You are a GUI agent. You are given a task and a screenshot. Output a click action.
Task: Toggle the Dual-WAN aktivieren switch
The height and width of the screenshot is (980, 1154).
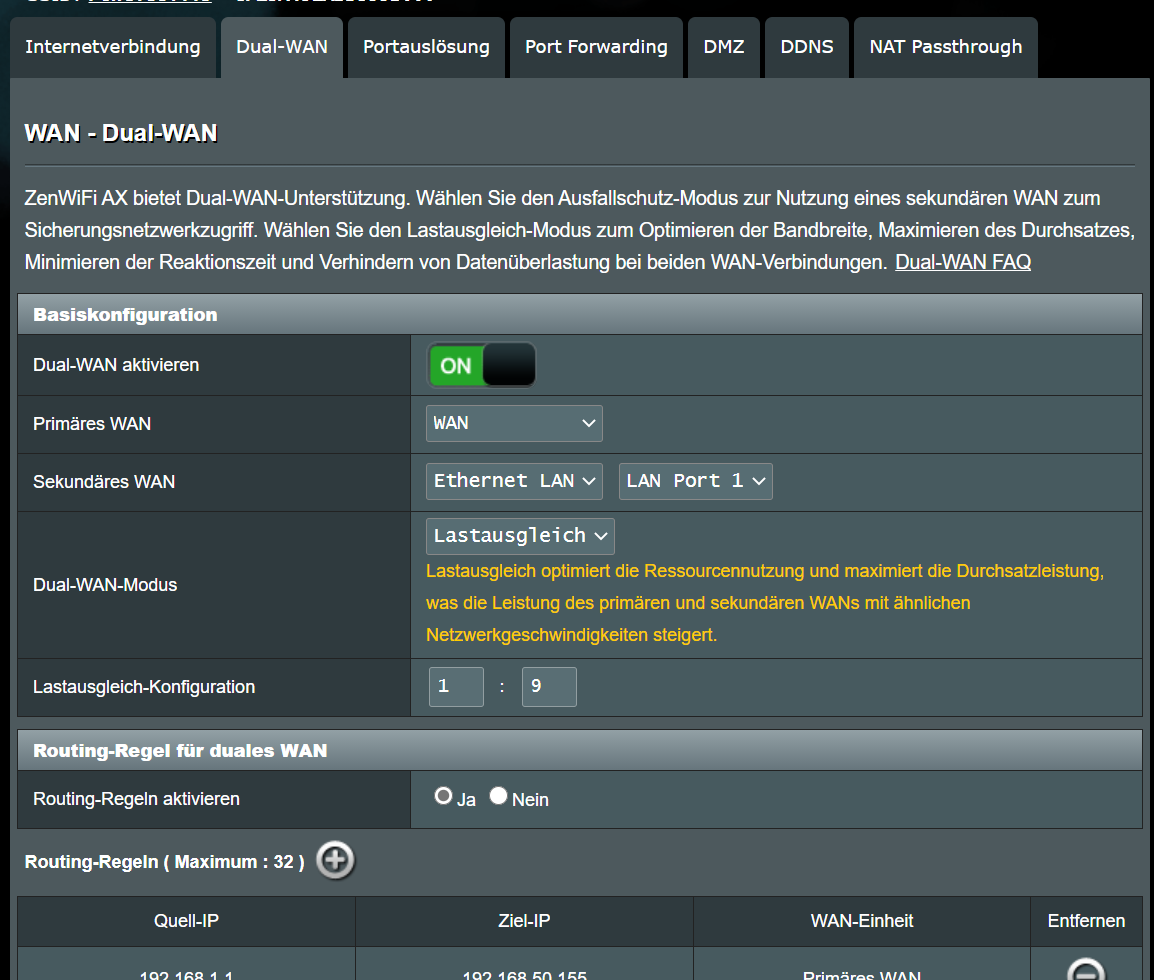coord(482,365)
